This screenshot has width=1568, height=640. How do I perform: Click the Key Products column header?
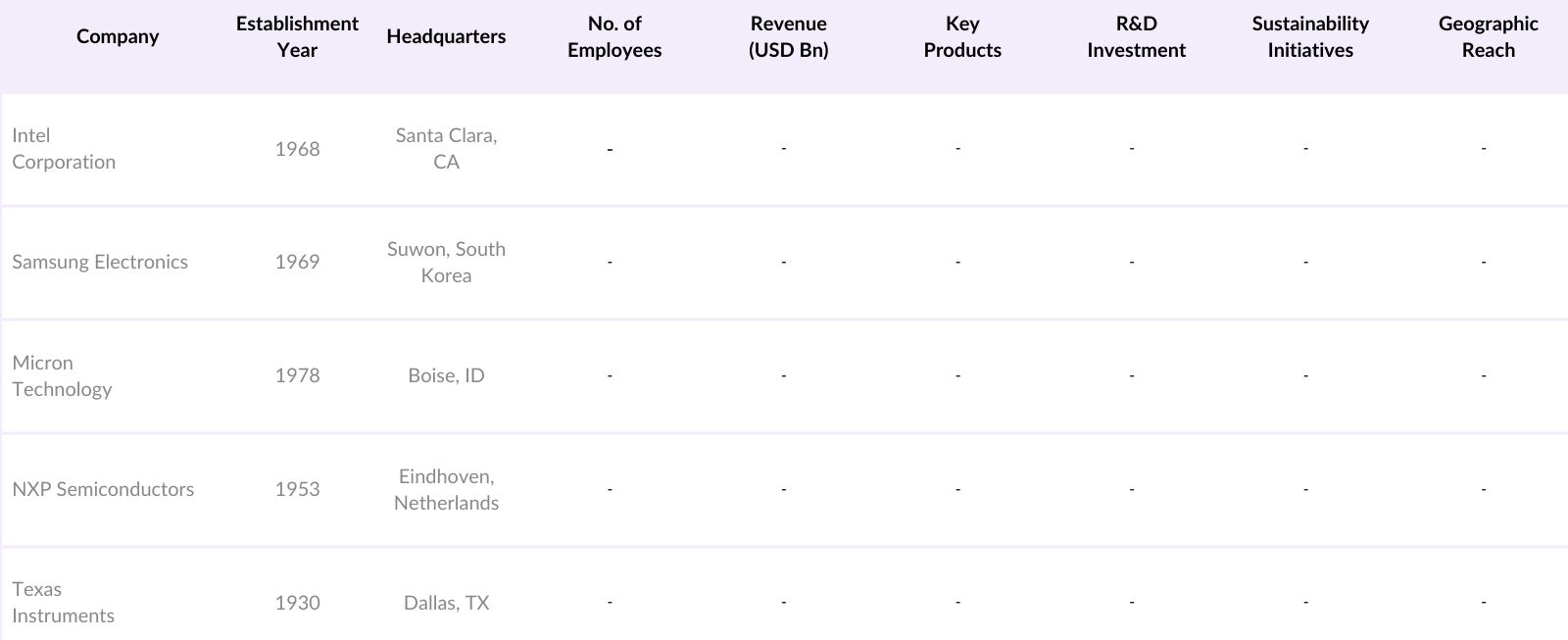[x=962, y=37]
